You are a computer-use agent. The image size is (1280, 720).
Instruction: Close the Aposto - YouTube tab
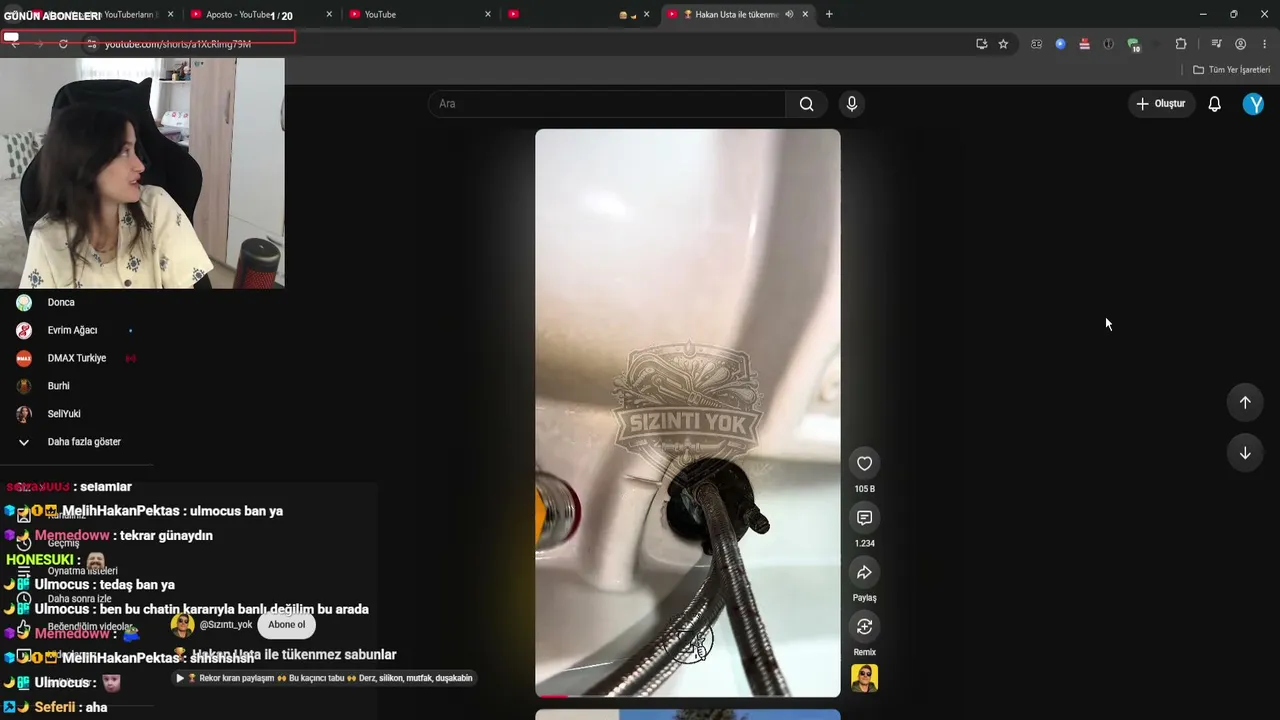[329, 14]
